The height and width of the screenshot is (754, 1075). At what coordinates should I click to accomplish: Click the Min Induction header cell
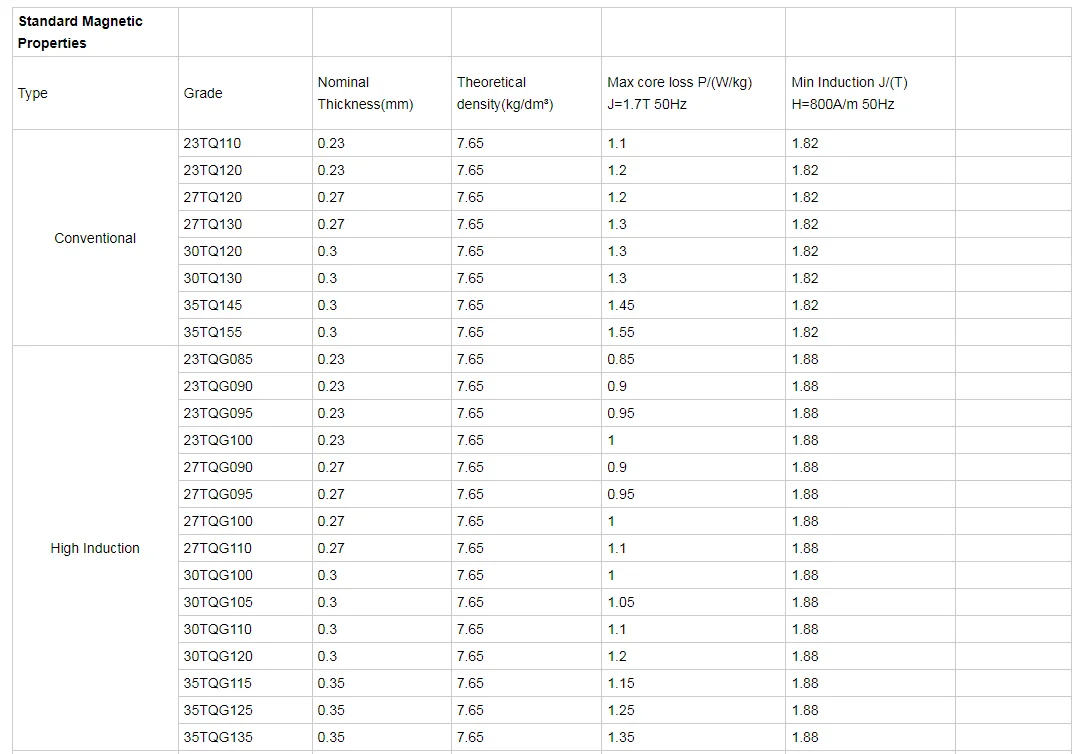coord(850,93)
